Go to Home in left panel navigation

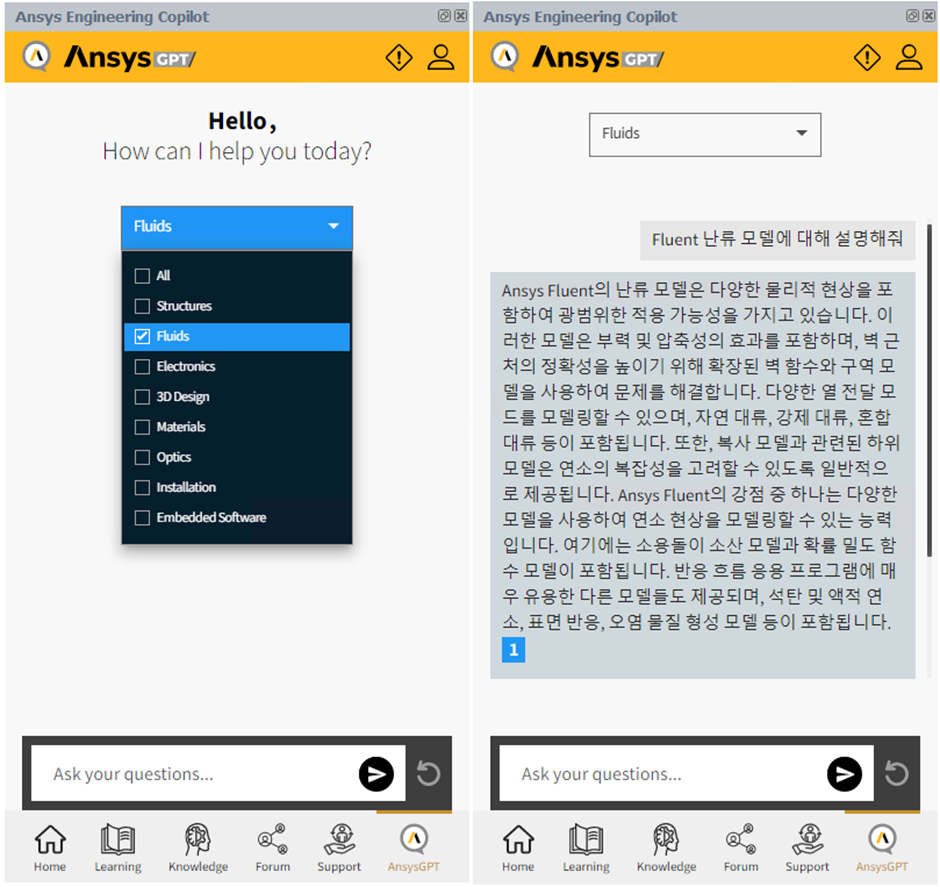[50, 847]
